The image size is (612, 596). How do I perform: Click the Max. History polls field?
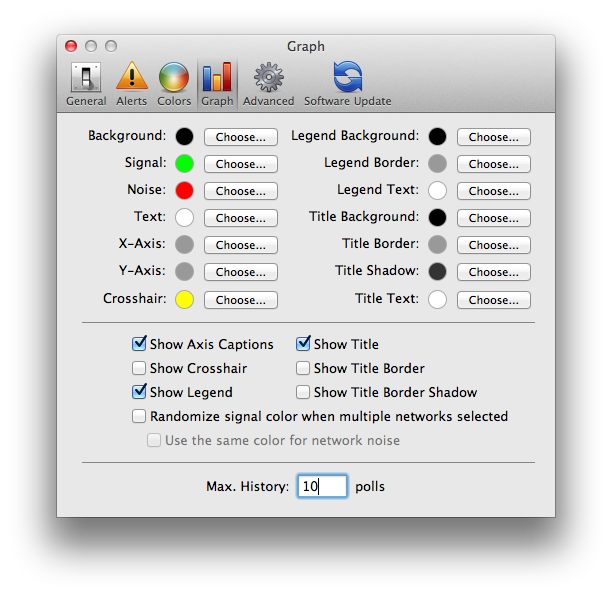[322, 487]
